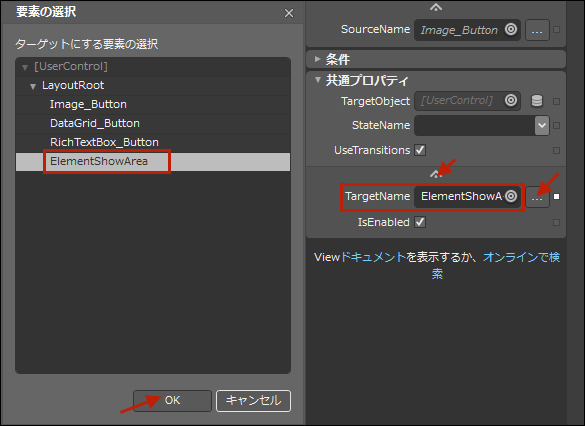Open TargetObject data binding database icon
The height and width of the screenshot is (426, 585).
tap(536, 101)
